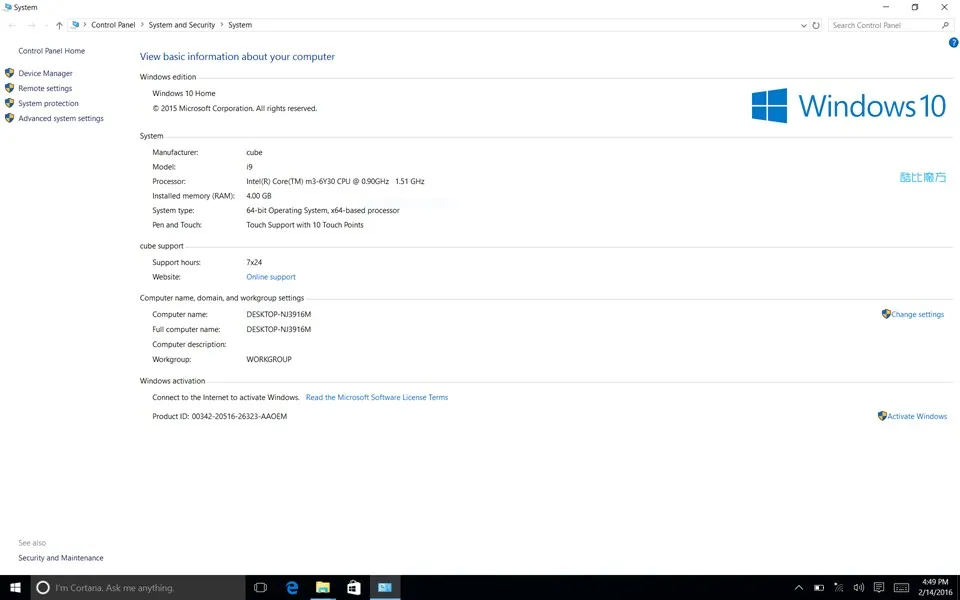Image resolution: width=960 pixels, height=600 pixels.
Task: Click the System window taskbar icon
Action: click(x=385, y=588)
